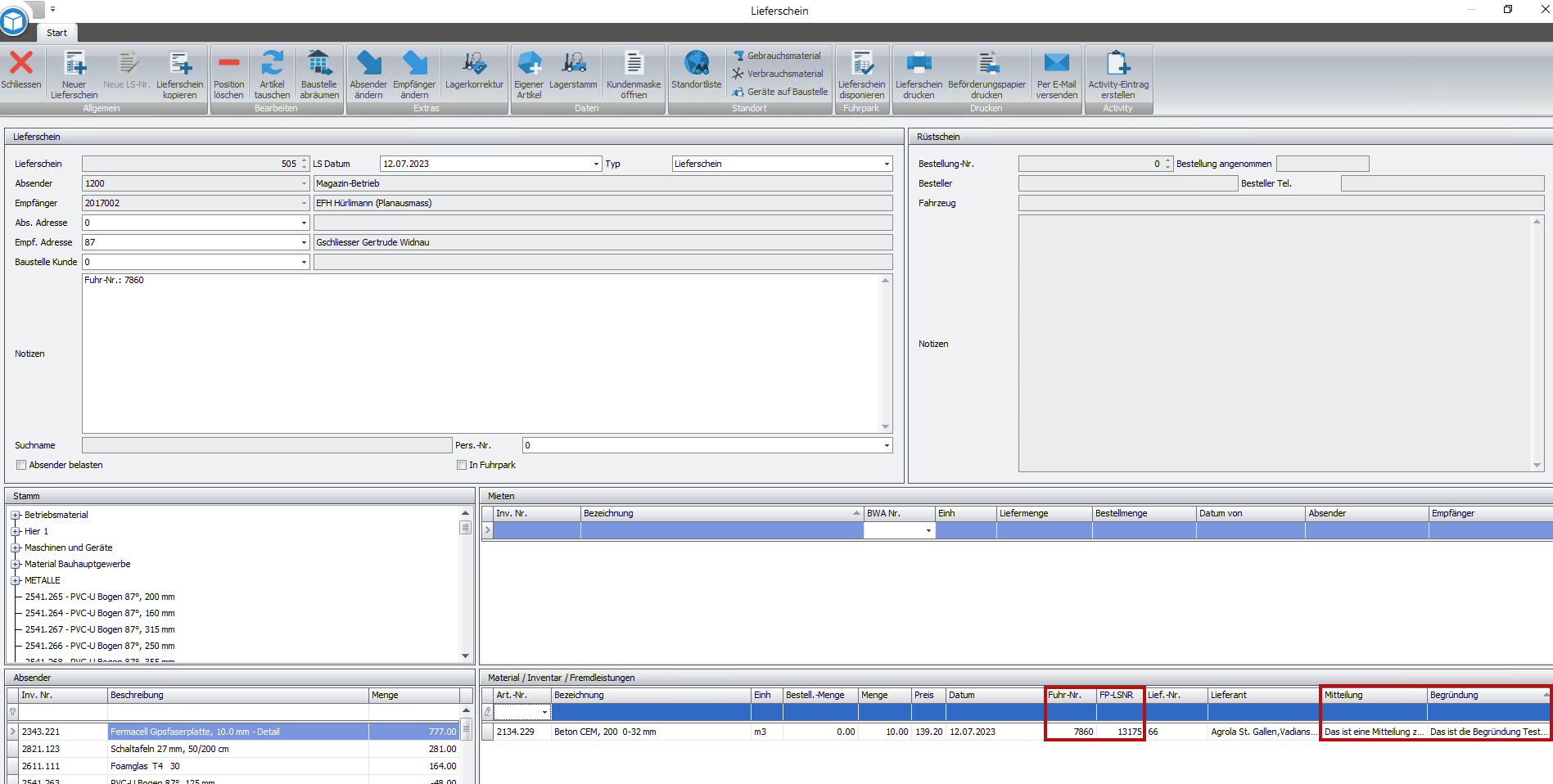Viewport: 1553px width, 784px height.
Task: Click Lieferschein kopieren icon
Action: (179, 64)
